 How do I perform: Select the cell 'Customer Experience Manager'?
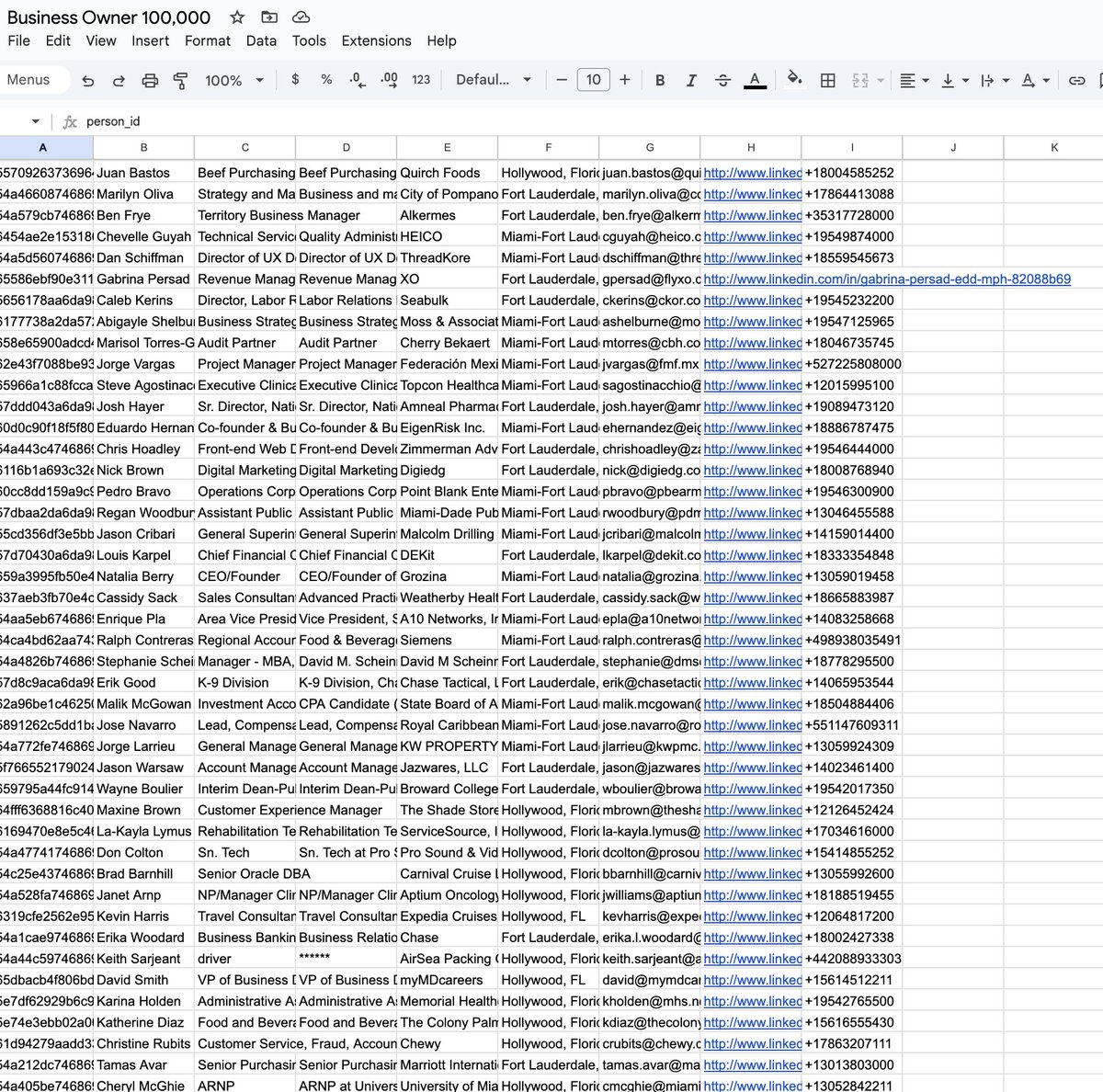click(x=290, y=810)
